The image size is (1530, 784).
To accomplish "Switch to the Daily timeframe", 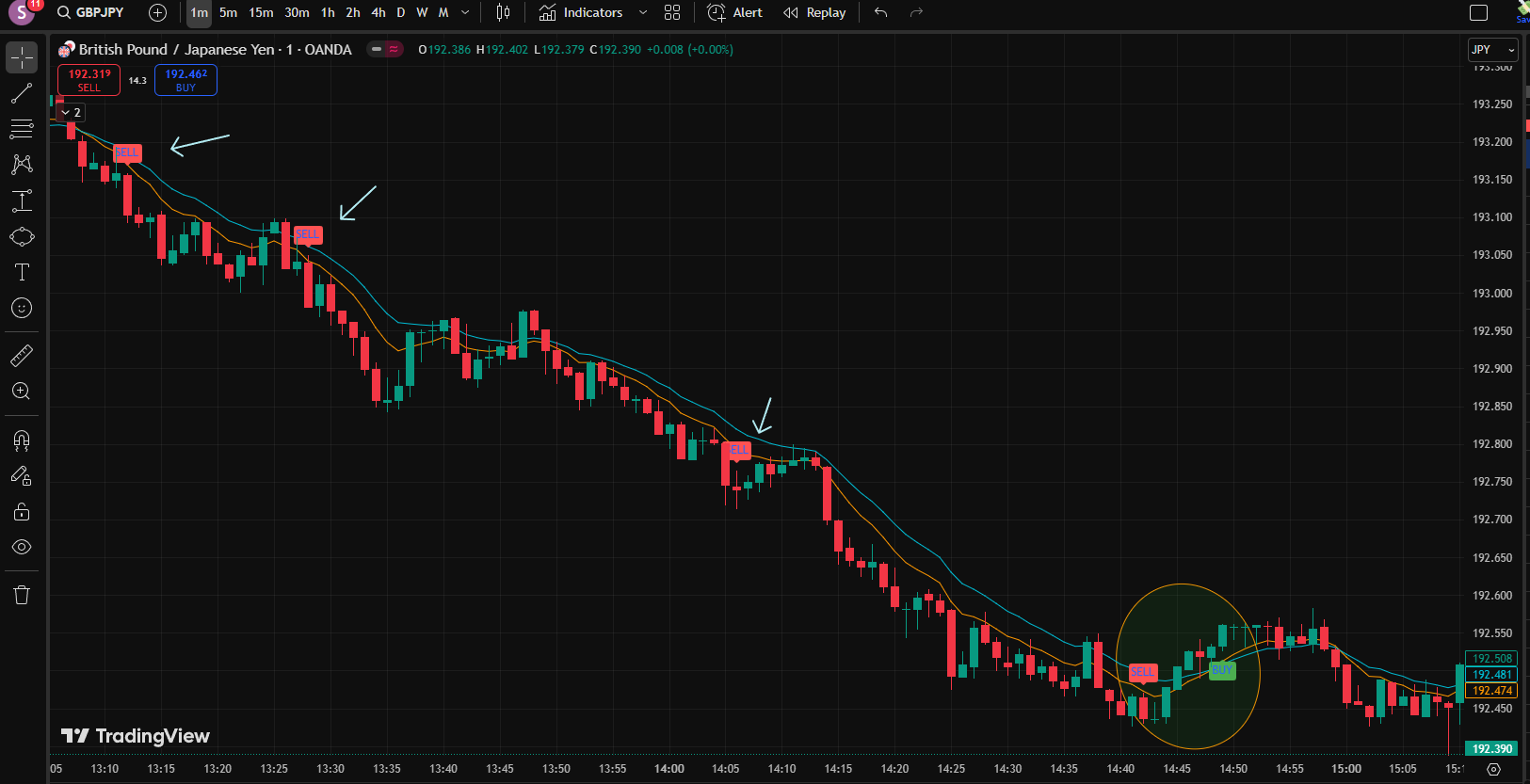I will pos(401,12).
